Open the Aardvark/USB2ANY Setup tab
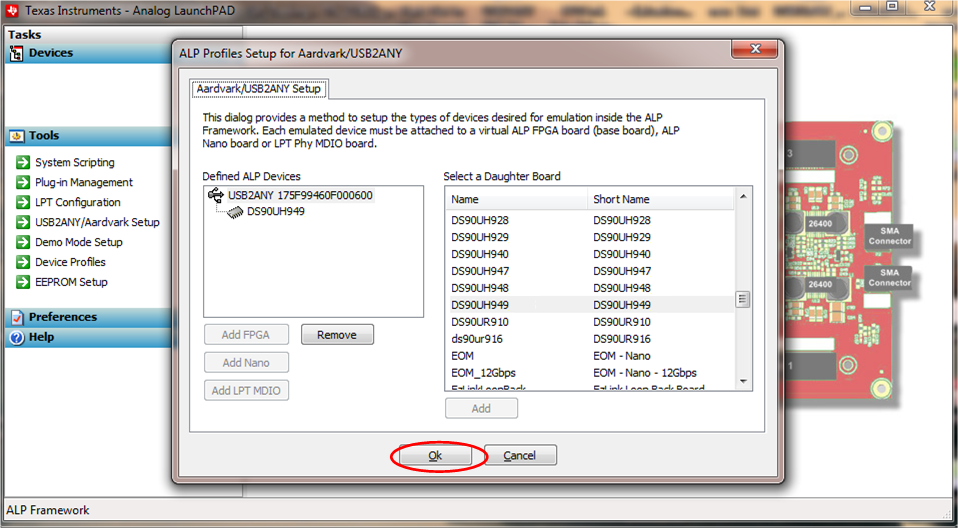Image resolution: width=958 pixels, height=528 pixels. tap(258, 89)
